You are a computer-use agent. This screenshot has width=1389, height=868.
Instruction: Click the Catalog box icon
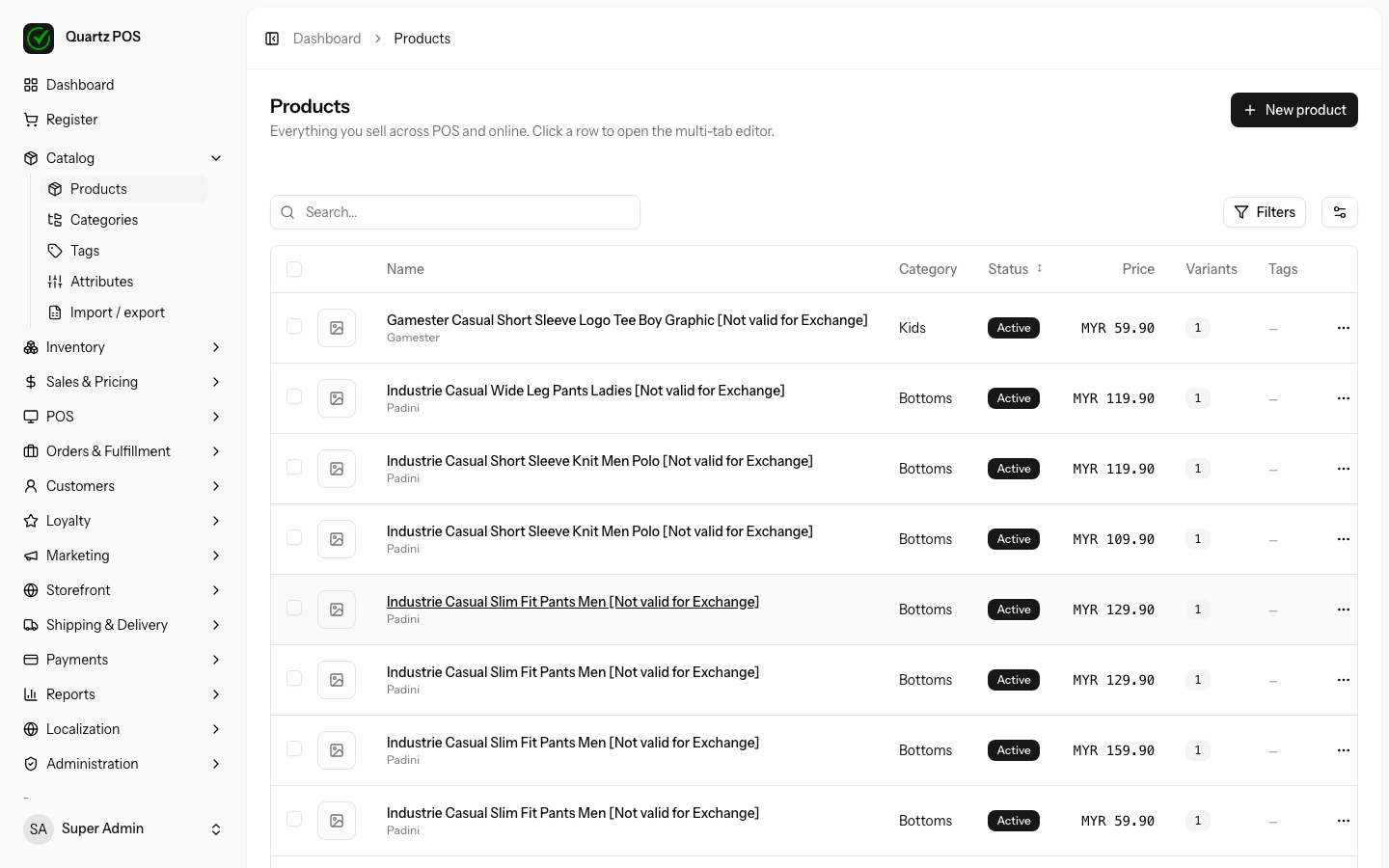(x=31, y=158)
